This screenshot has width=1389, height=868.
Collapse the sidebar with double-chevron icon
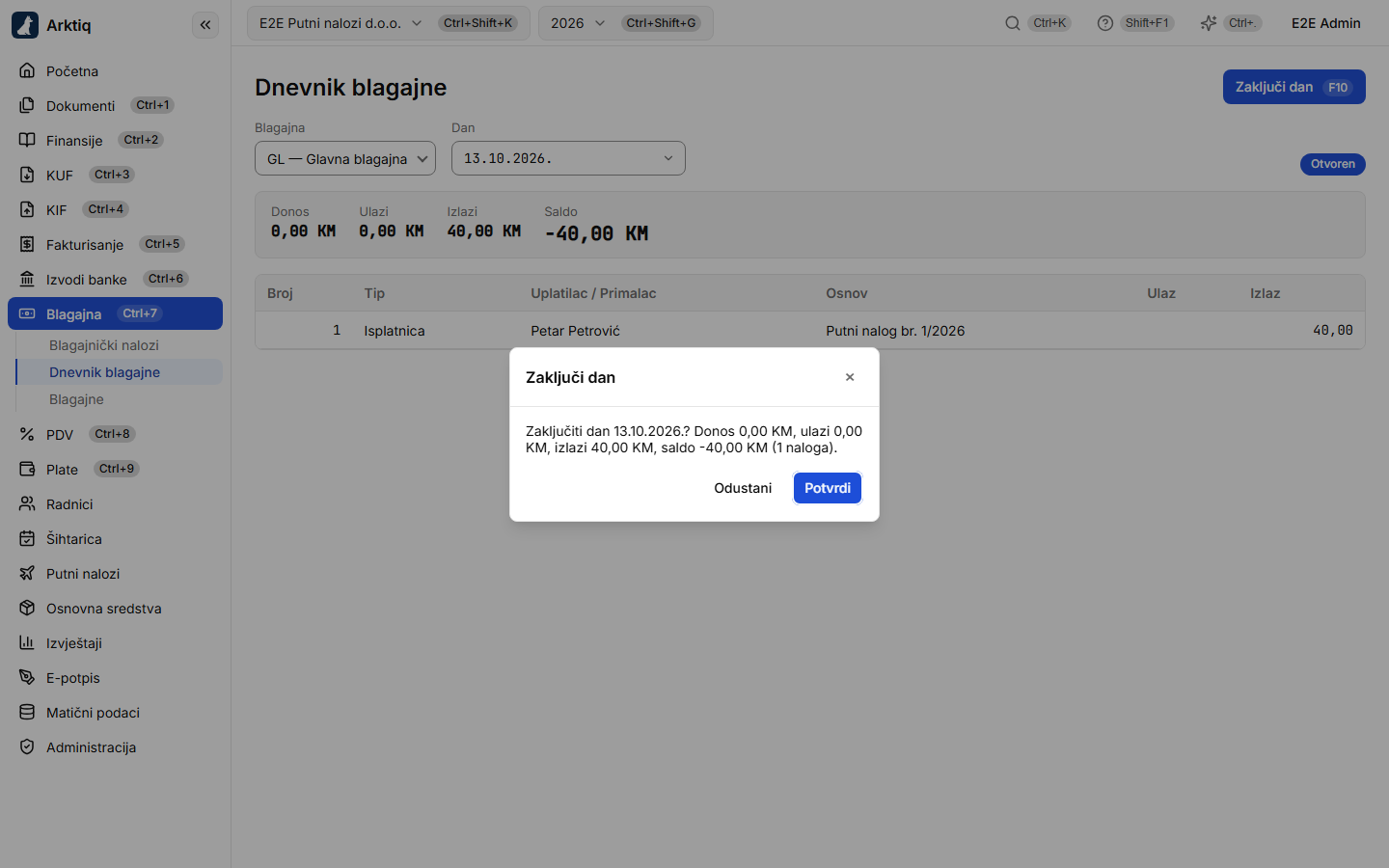(205, 25)
